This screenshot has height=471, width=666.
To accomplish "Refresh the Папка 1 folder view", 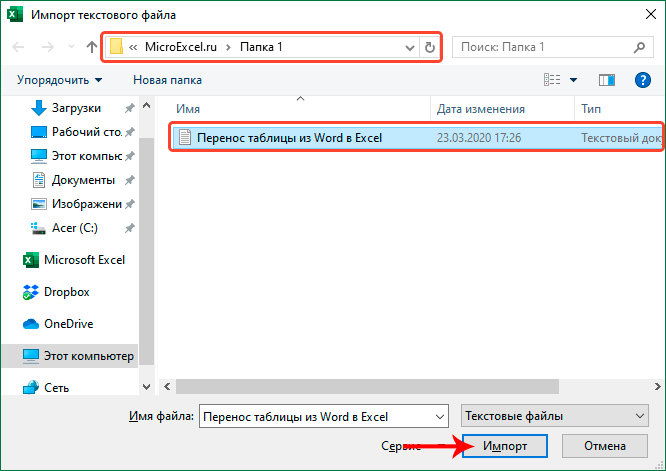I will click(x=430, y=47).
